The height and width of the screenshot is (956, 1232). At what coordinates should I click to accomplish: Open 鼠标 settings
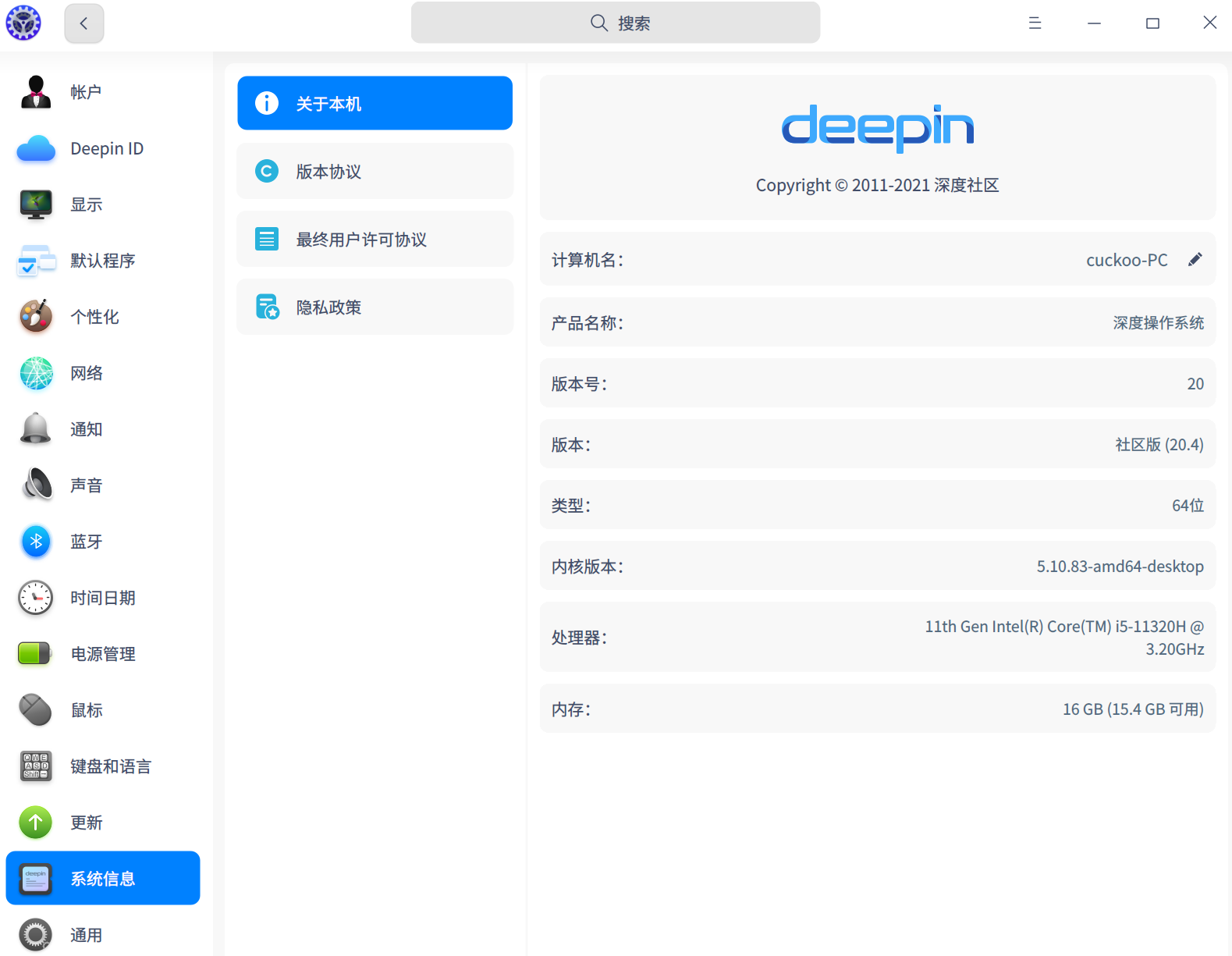(103, 710)
